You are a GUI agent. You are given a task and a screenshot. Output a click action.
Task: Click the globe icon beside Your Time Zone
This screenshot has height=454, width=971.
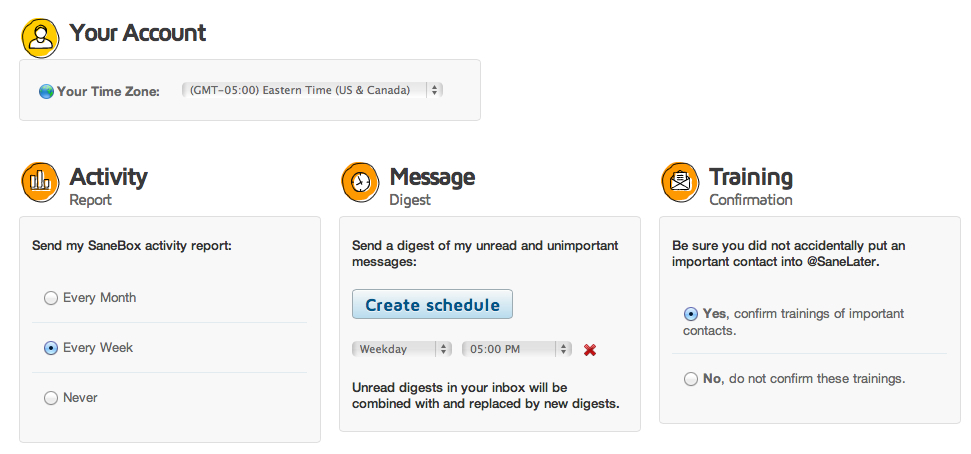pyautogui.click(x=46, y=92)
